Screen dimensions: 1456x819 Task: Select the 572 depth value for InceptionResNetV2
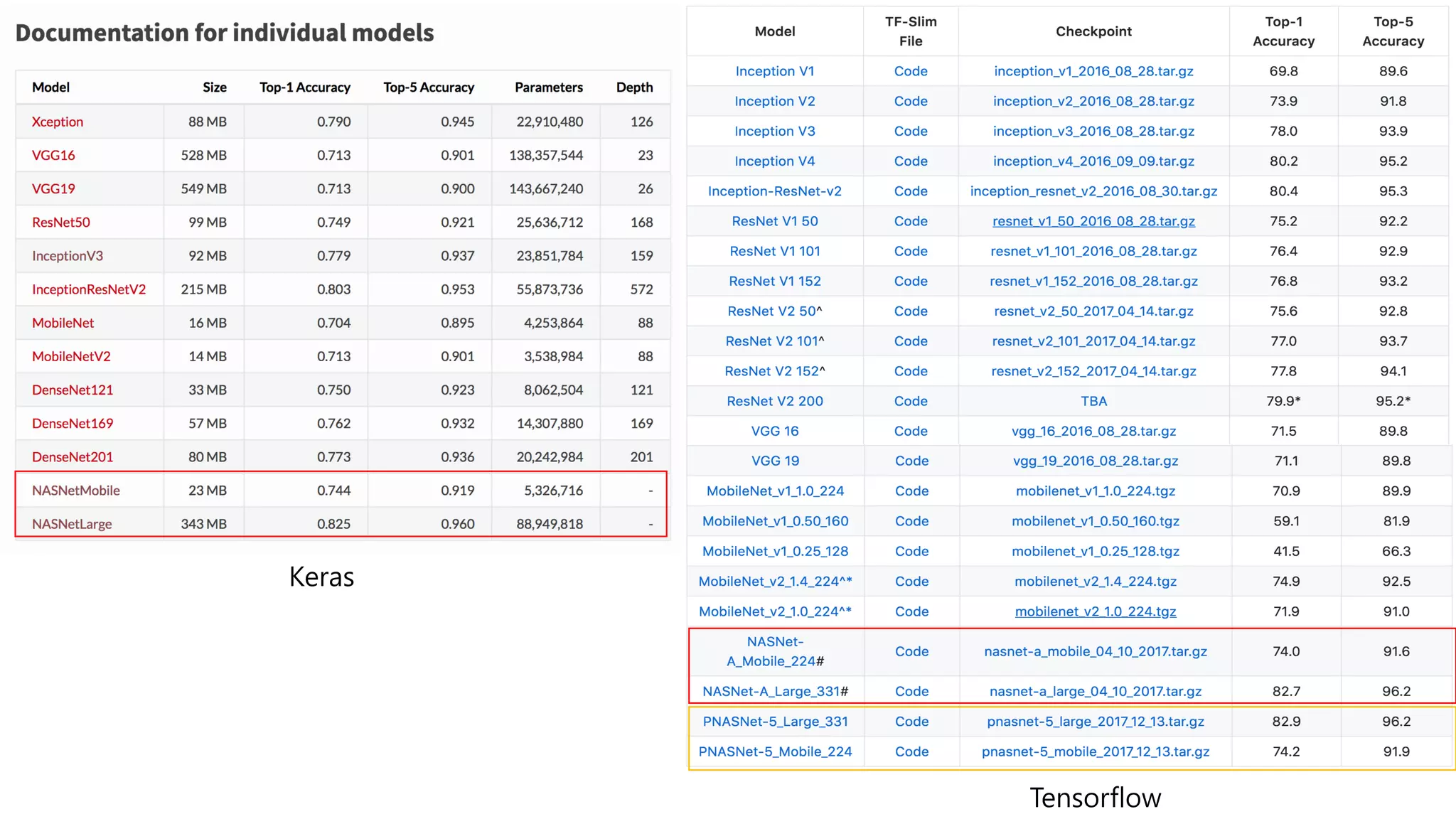pyautogui.click(x=641, y=289)
